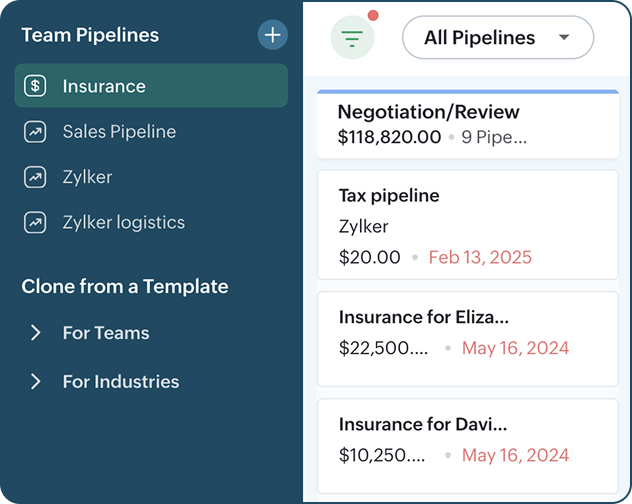Viewport: 632px width, 504px height.
Task: Click the chart icon beside Zylker
Action: (x=36, y=177)
